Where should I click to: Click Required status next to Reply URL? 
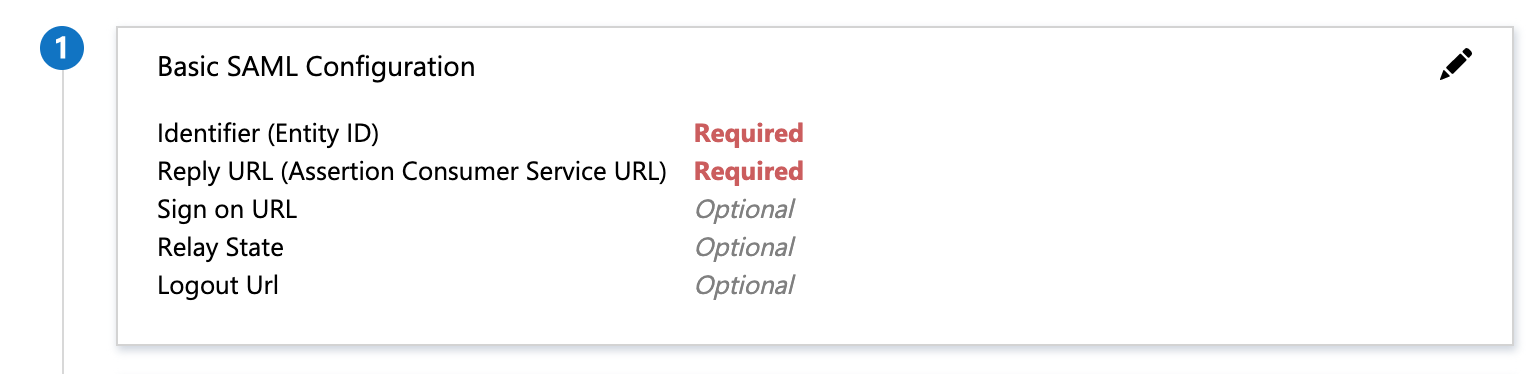(749, 171)
